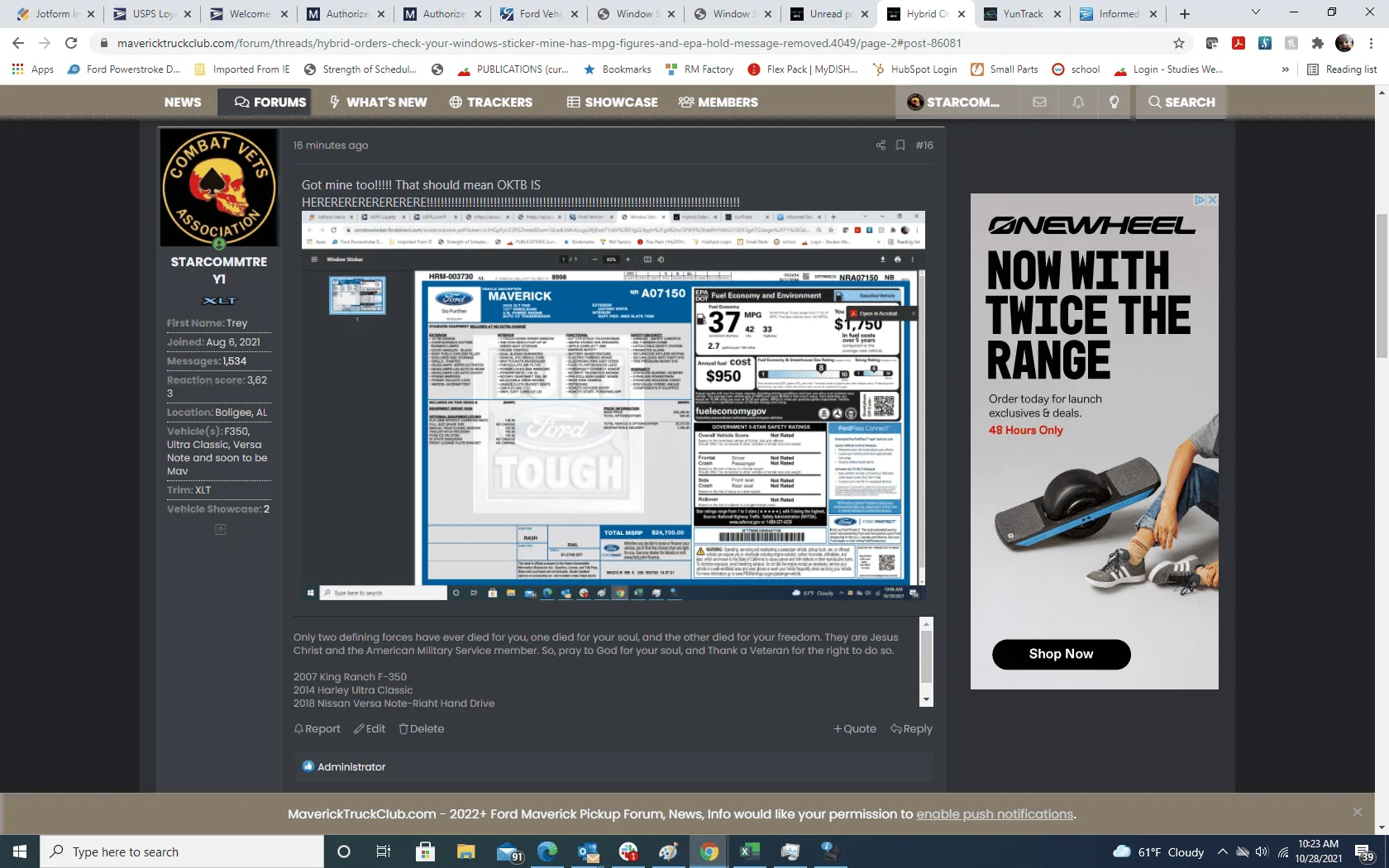
Task: Open the Reading list panel
Action: tap(1342, 69)
